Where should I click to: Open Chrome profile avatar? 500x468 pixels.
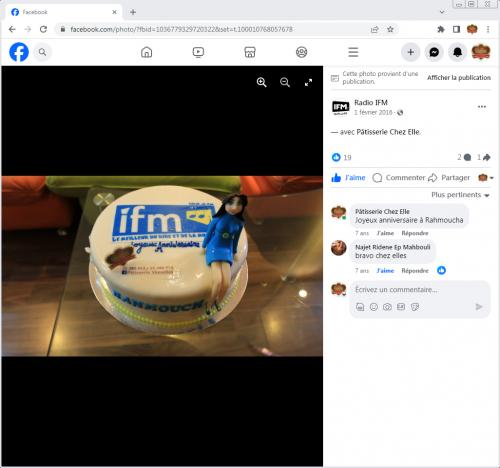coord(472,29)
